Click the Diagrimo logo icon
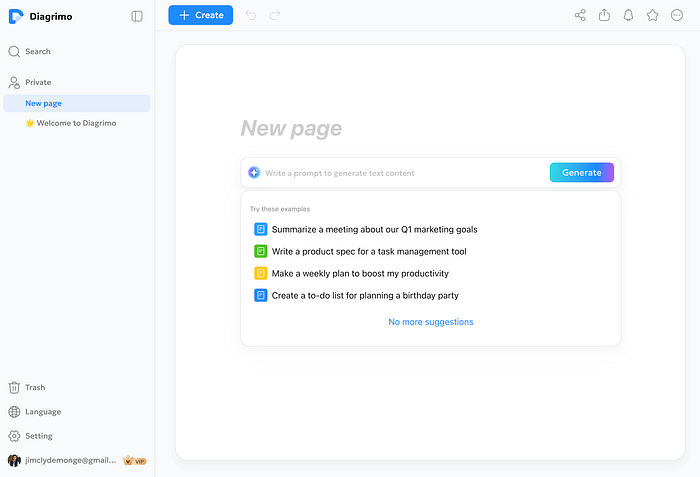Image resolution: width=700 pixels, height=477 pixels. tap(16, 17)
